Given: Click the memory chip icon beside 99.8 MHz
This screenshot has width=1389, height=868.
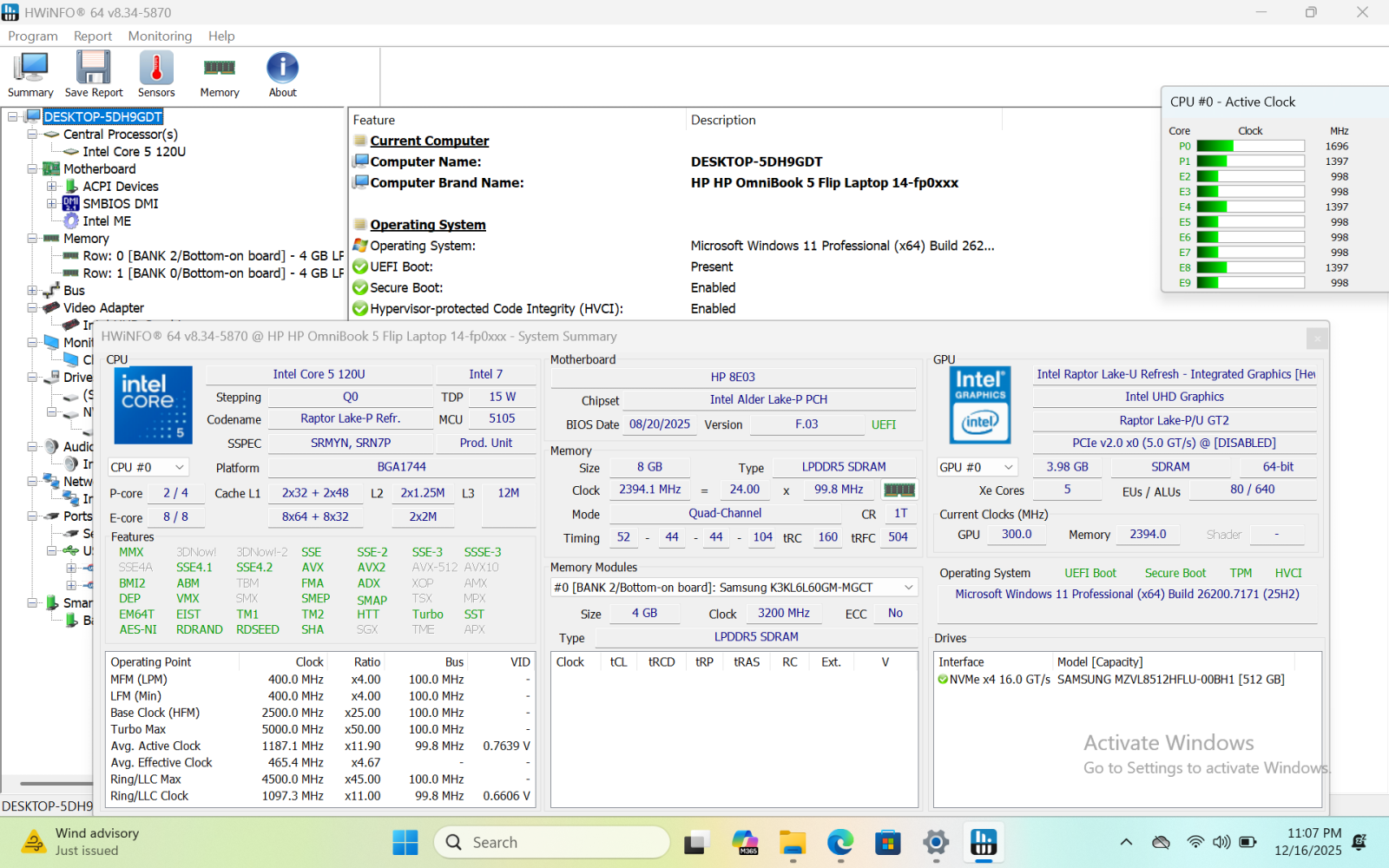Looking at the screenshot, I should pyautogui.click(x=899, y=490).
